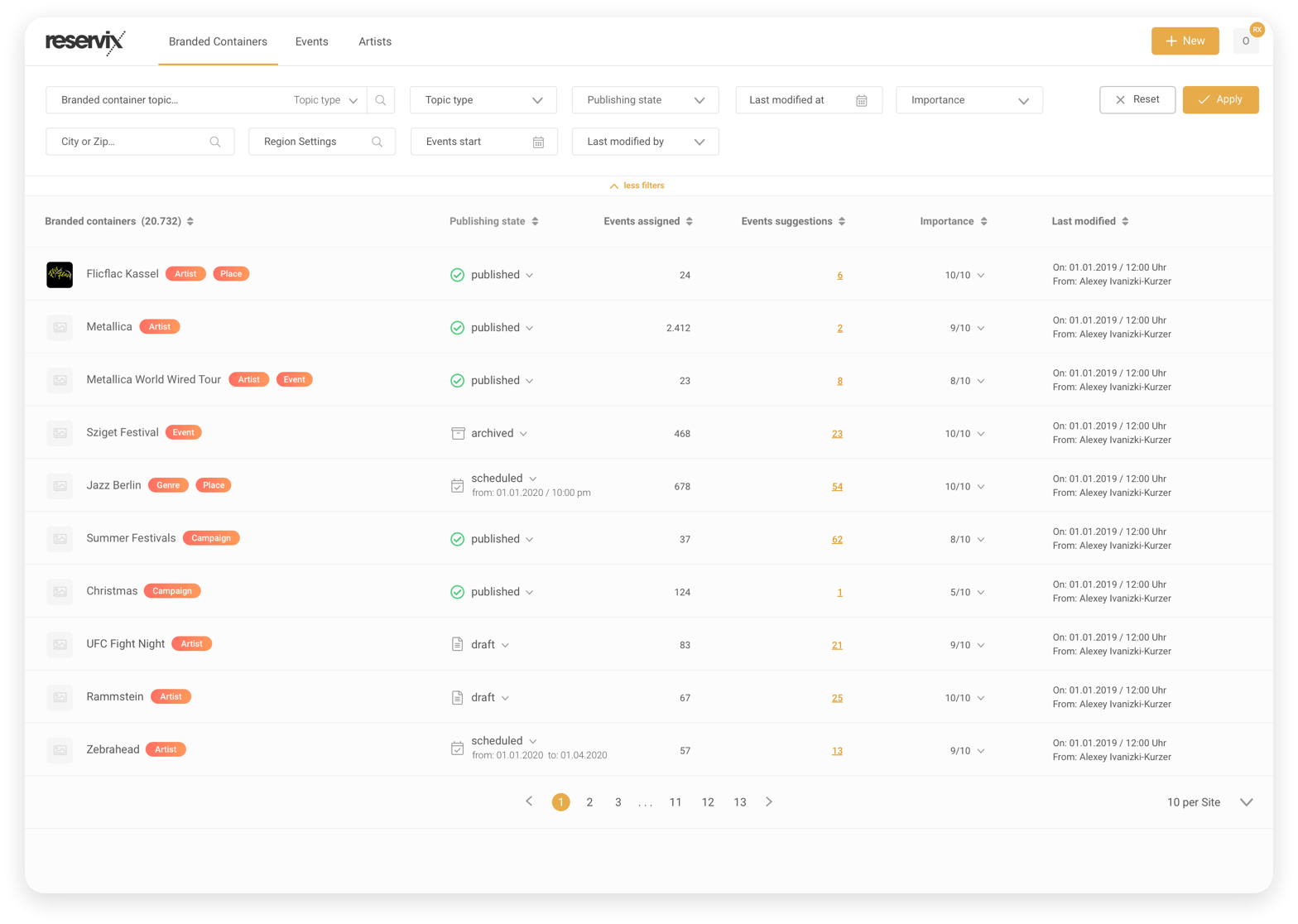Click the Jazz Berlin scheduled calendar icon
Image resolution: width=1298 pixels, height=924 pixels.
tap(457, 486)
